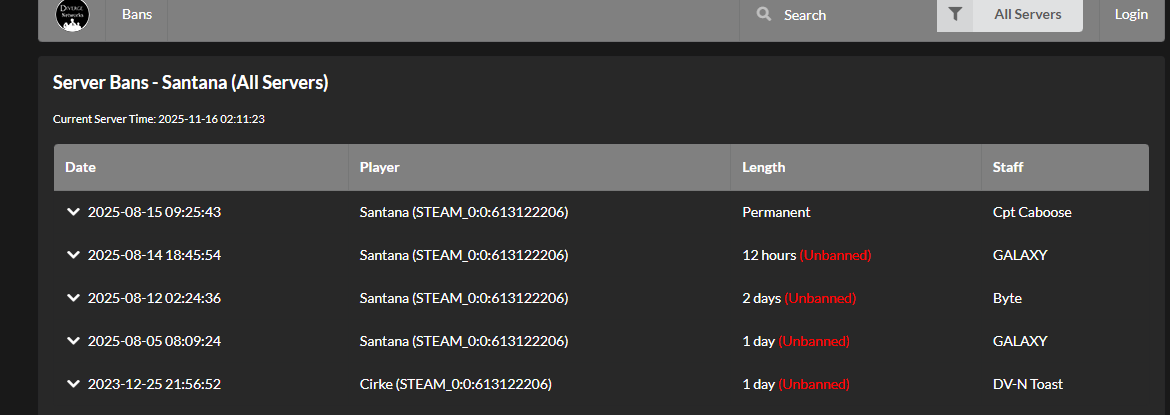The width and height of the screenshot is (1170, 415).
Task: Expand the 2025-08-14 18:45:54 ban row
Action: pos(73,255)
